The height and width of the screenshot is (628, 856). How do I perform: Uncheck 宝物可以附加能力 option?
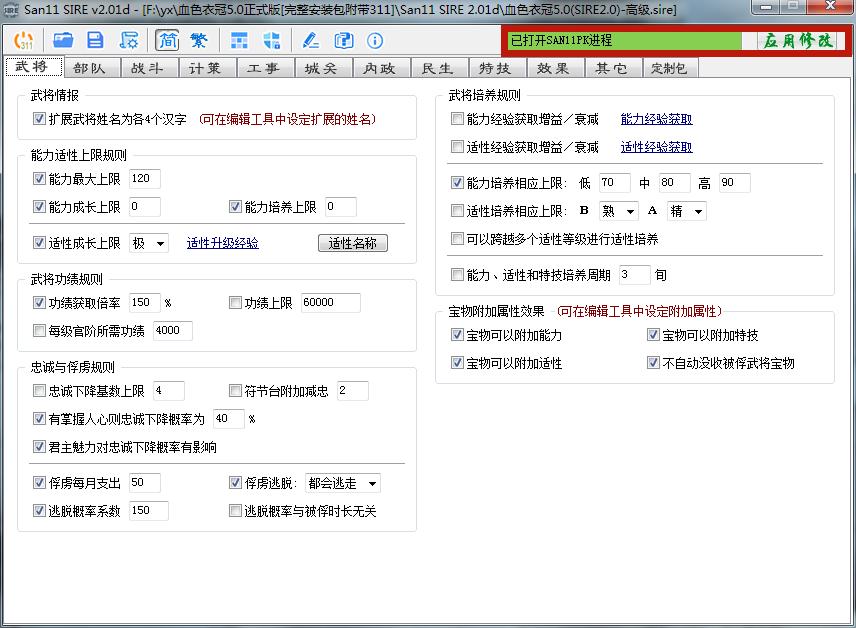[458, 335]
